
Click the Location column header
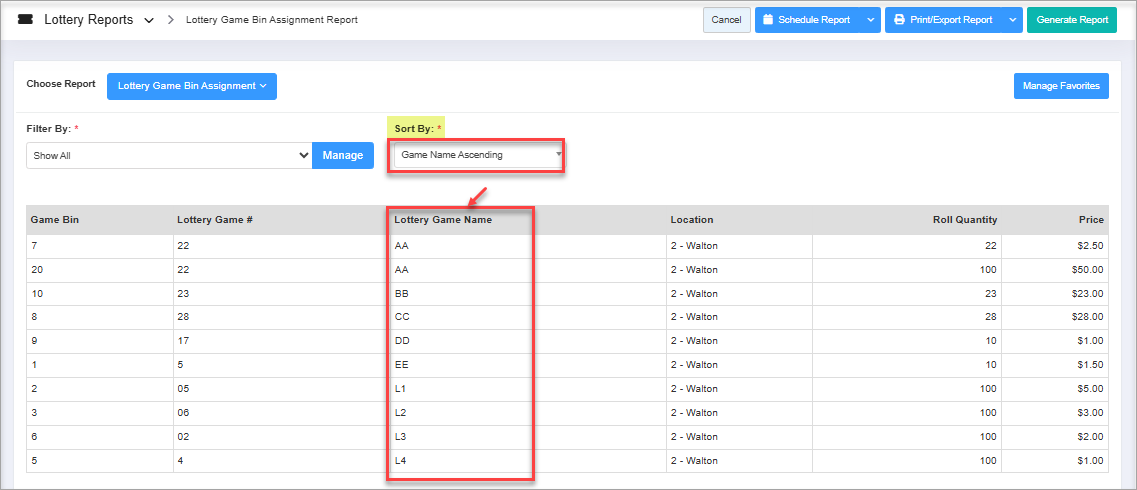coord(692,220)
